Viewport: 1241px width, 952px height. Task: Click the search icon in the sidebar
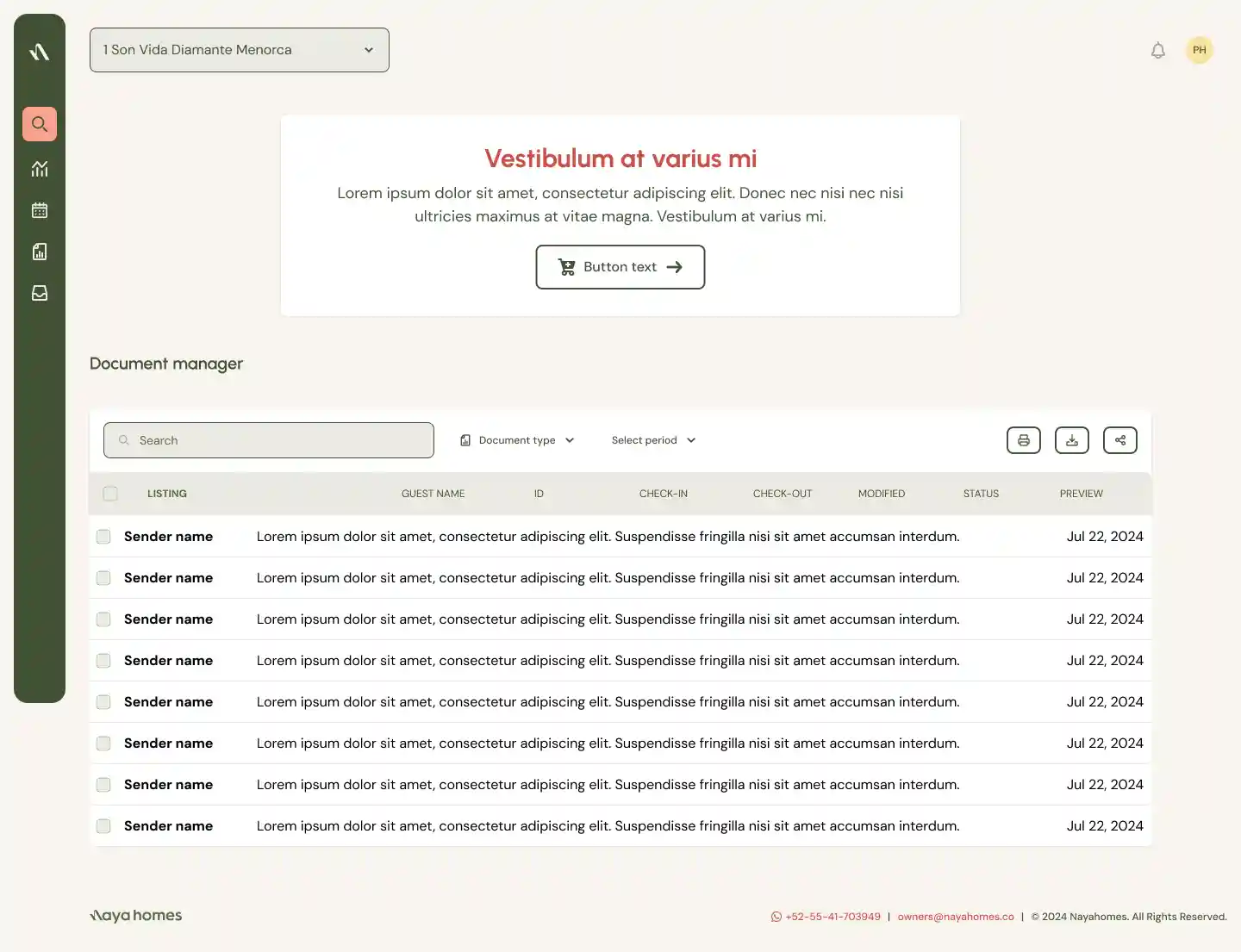(x=40, y=124)
